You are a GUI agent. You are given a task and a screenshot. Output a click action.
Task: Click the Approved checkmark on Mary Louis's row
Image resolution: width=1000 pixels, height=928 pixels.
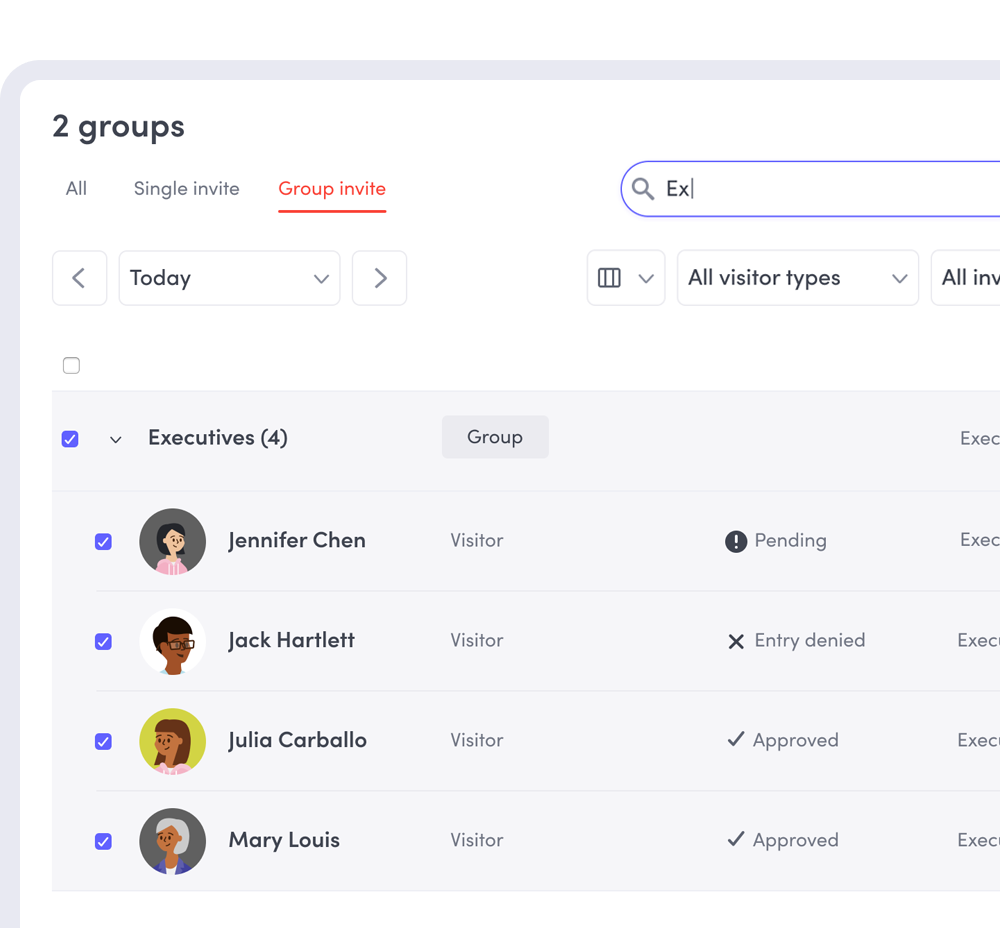(x=737, y=840)
